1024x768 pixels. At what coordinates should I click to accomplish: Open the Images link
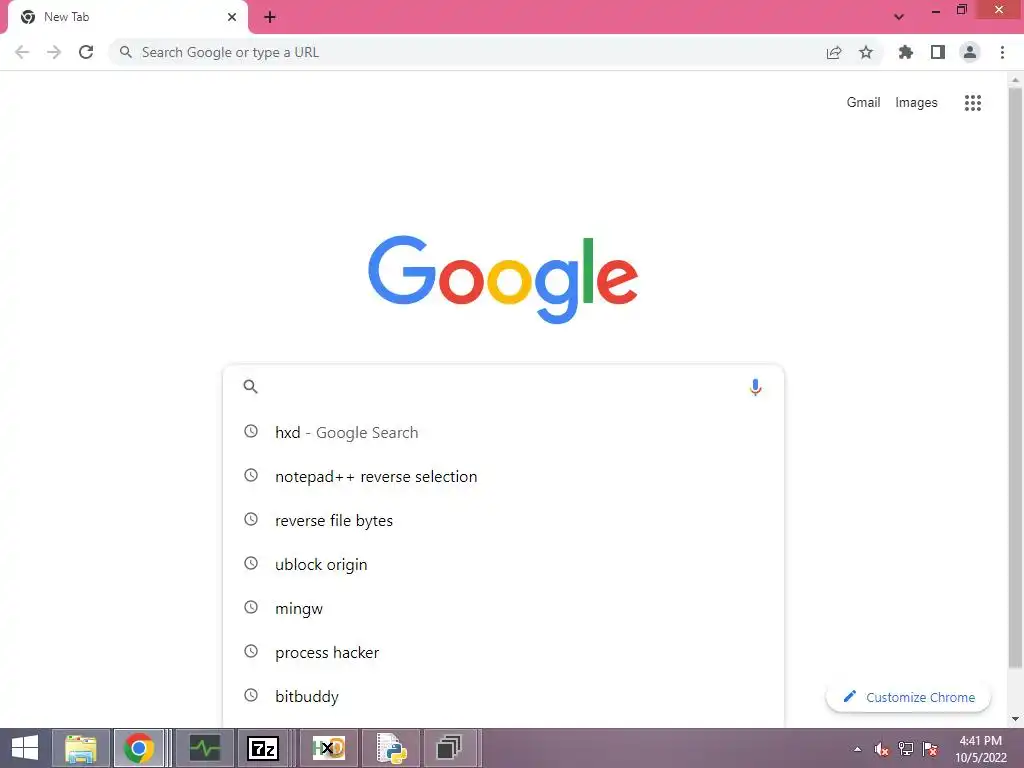click(916, 103)
